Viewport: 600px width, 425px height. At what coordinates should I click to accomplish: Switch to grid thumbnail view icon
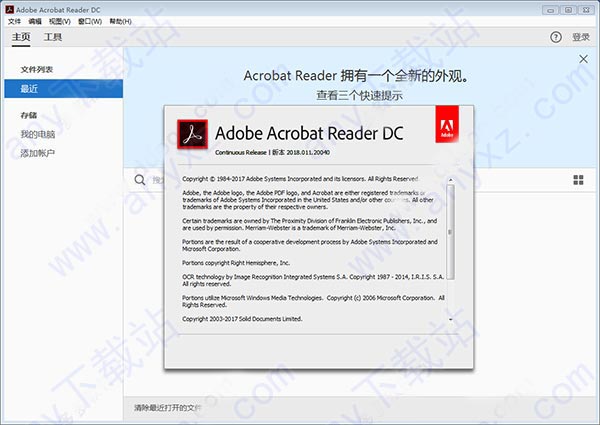[x=579, y=180]
